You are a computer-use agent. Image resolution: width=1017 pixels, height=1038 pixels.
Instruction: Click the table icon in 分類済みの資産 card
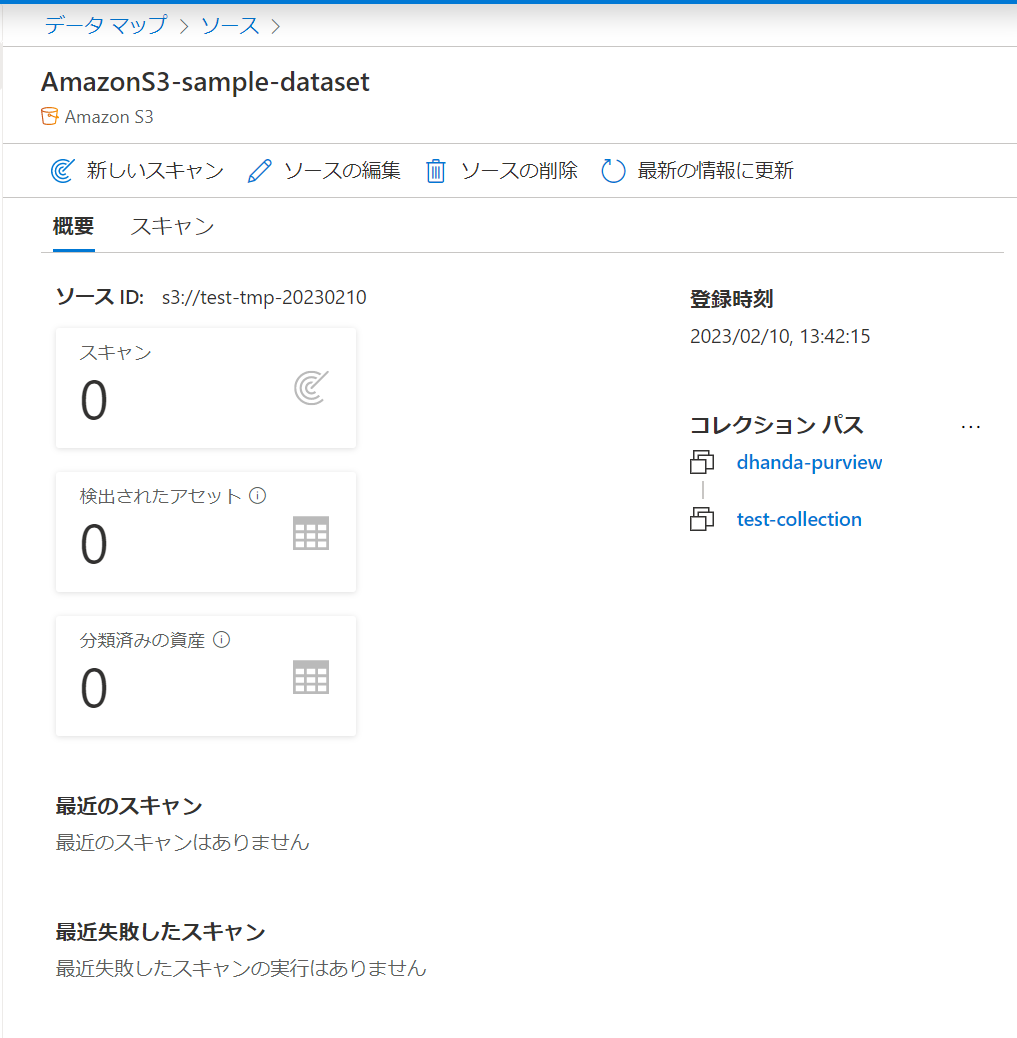click(311, 677)
